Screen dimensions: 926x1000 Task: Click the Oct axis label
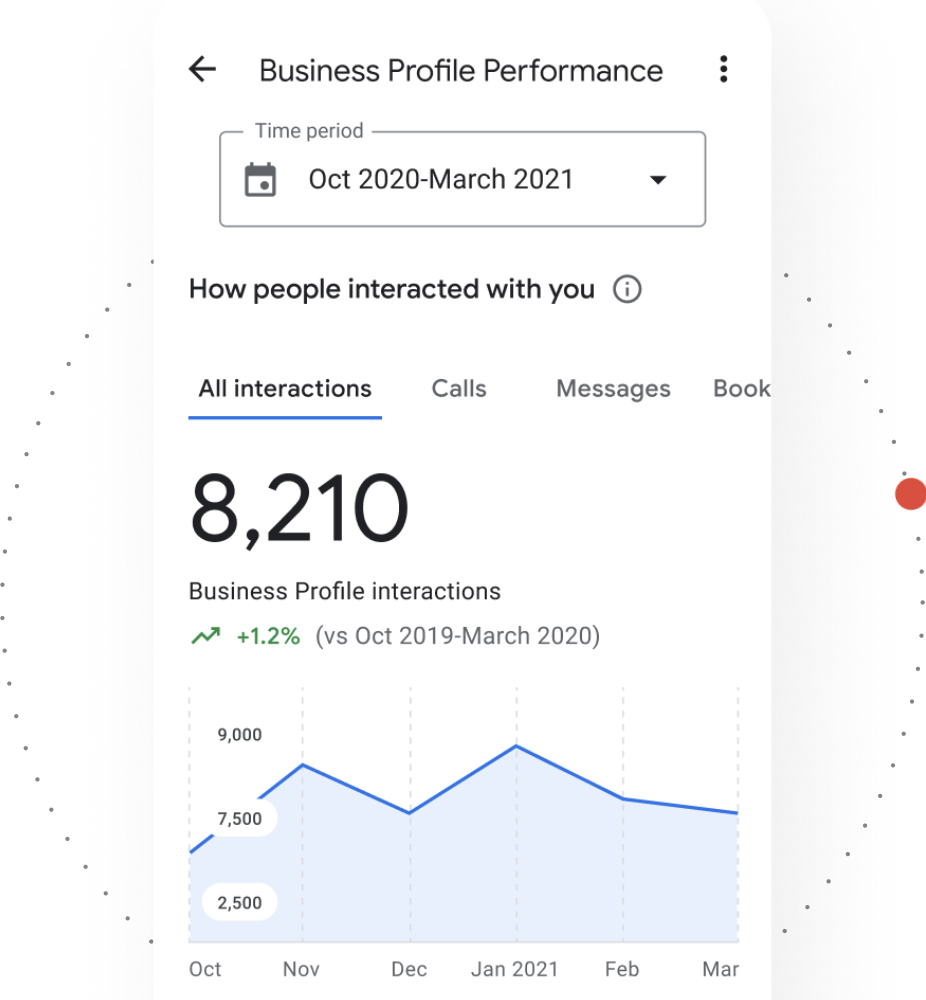205,969
